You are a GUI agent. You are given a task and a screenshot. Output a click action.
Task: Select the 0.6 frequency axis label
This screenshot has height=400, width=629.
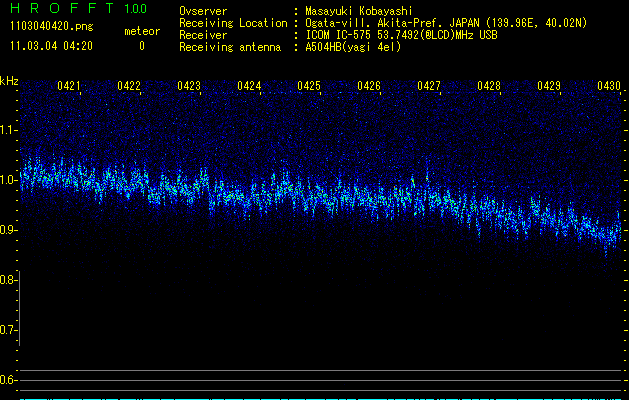coord(9,380)
